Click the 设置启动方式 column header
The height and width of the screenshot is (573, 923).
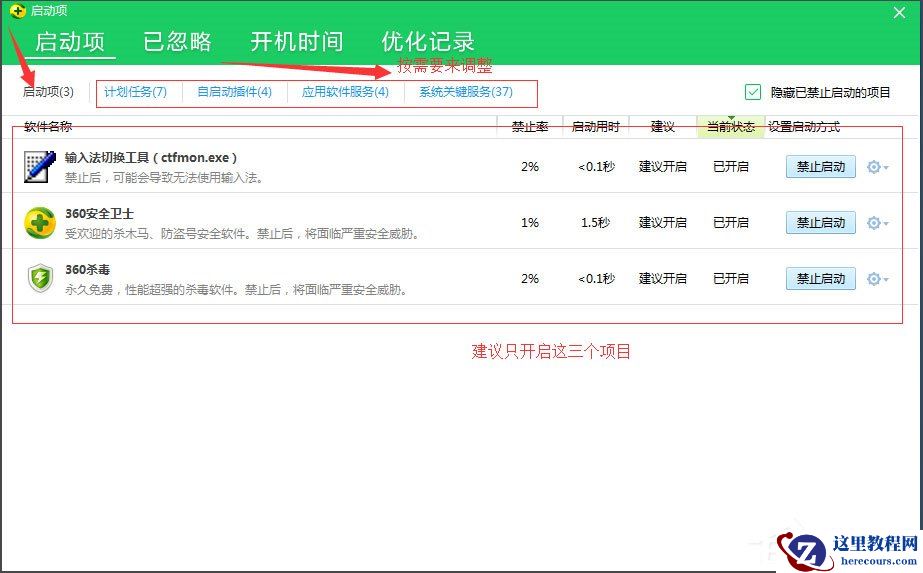tap(804, 127)
